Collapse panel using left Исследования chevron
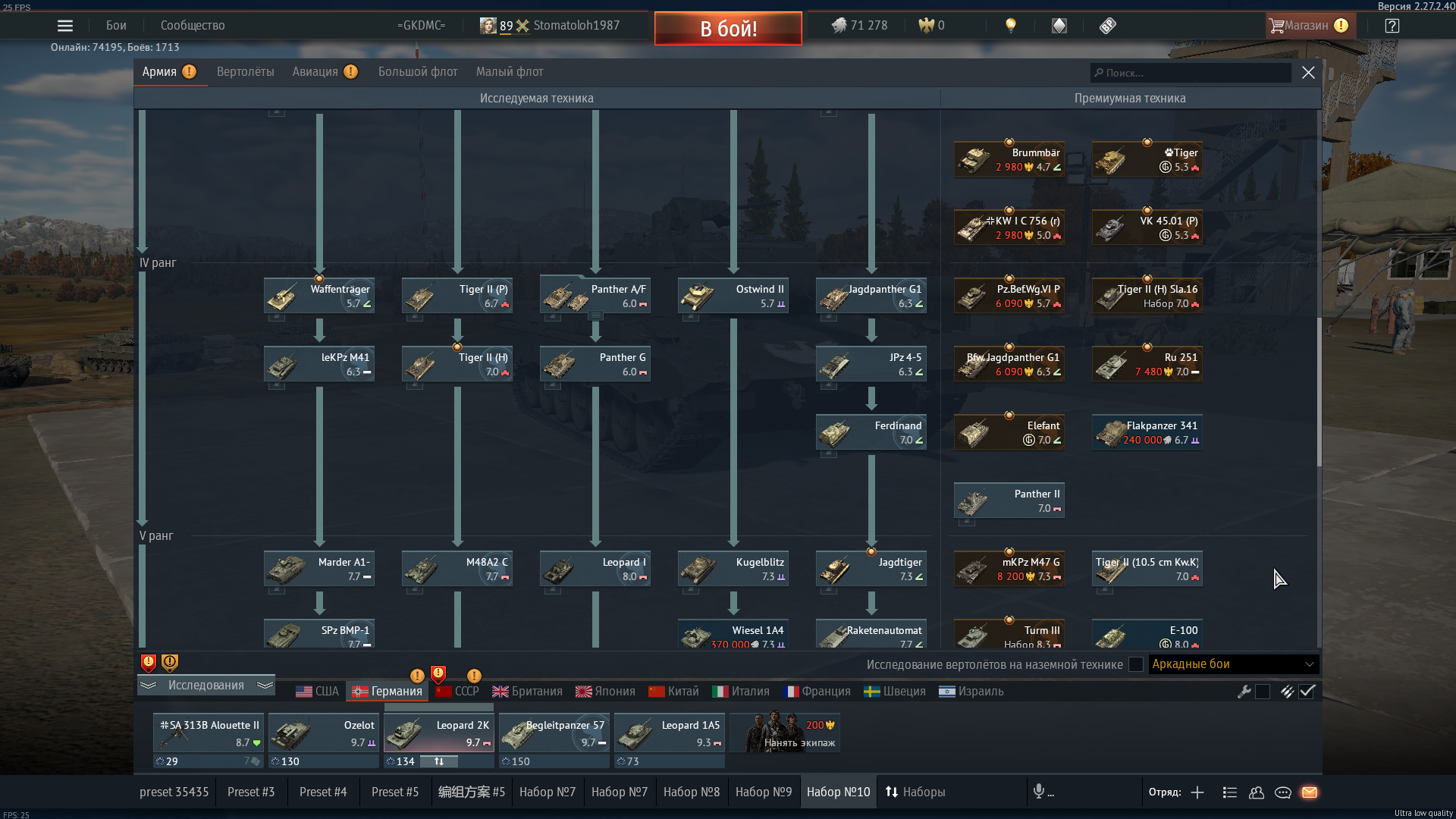Image resolution: width=1456 pixels, height=819 pixels. pyautogui.click(x=149, y=686)
